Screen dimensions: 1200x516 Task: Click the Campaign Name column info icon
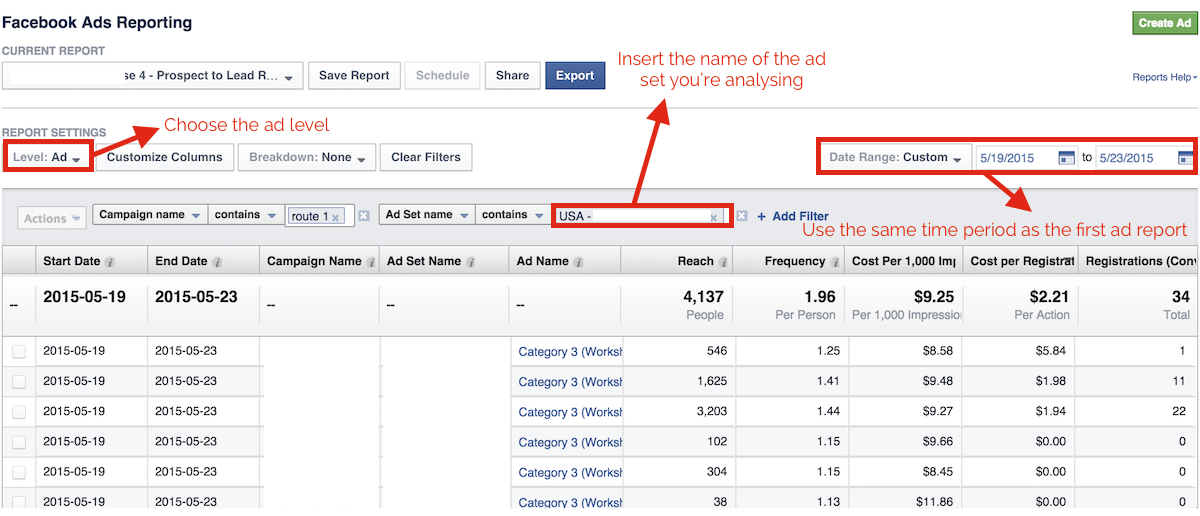click(371, 262)
